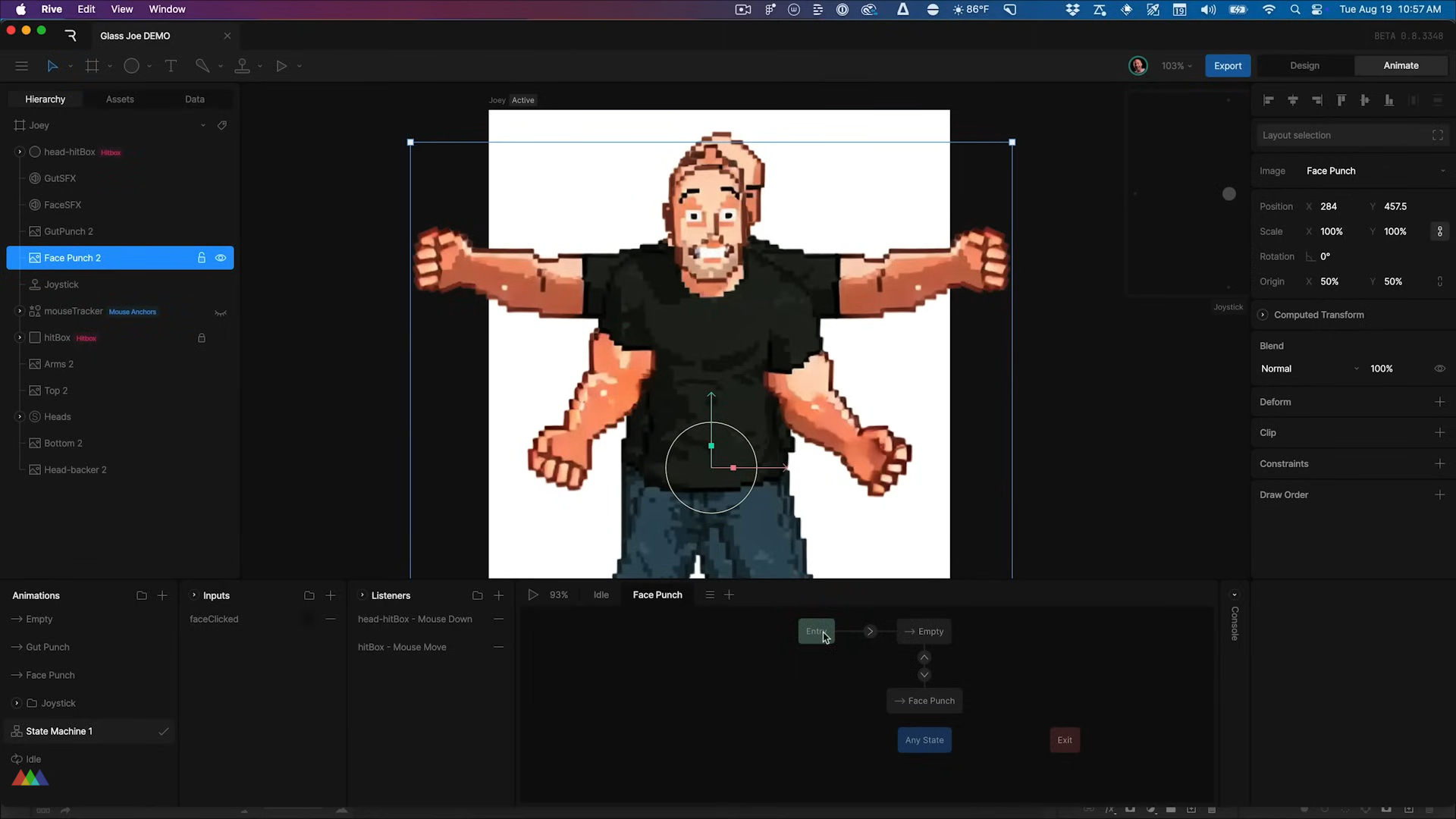
Task: Click the Position X value field
Action: click(x=1329, y=206)
